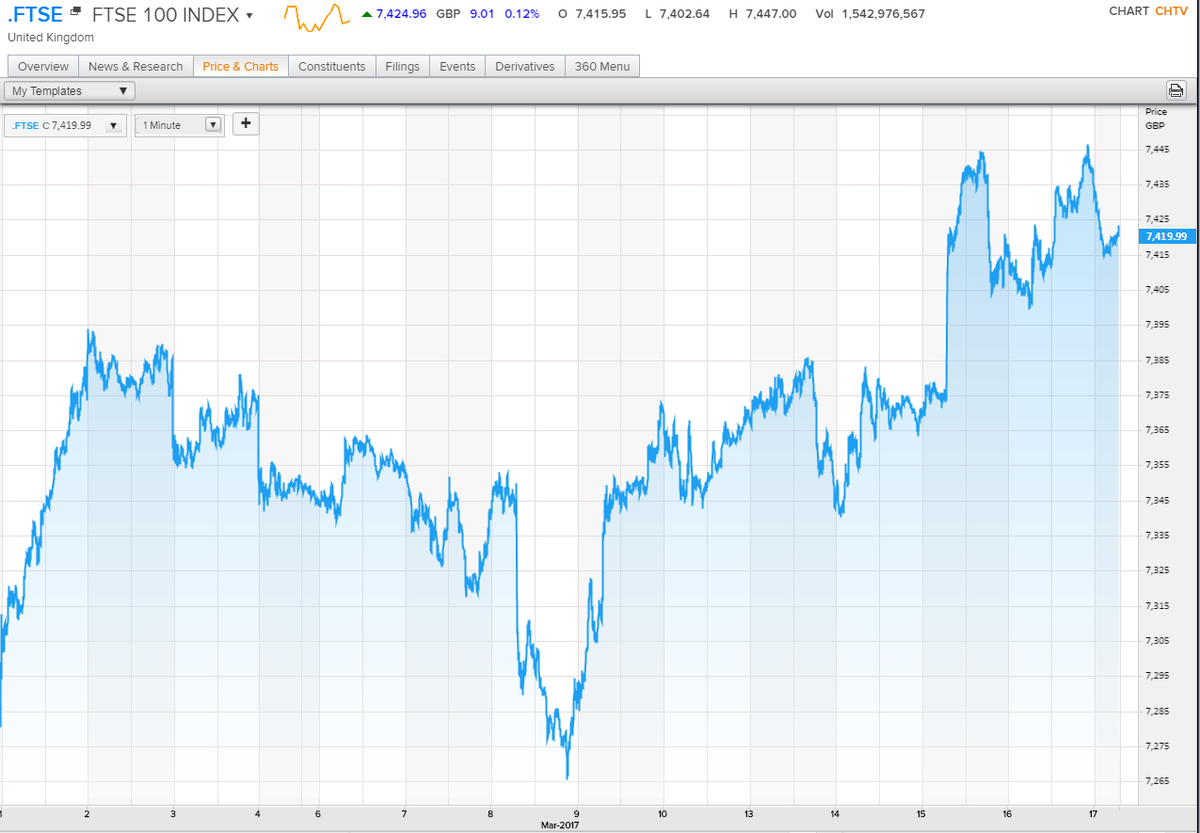Open the Filings tab
1200x833 pixels.
(402, 66)
